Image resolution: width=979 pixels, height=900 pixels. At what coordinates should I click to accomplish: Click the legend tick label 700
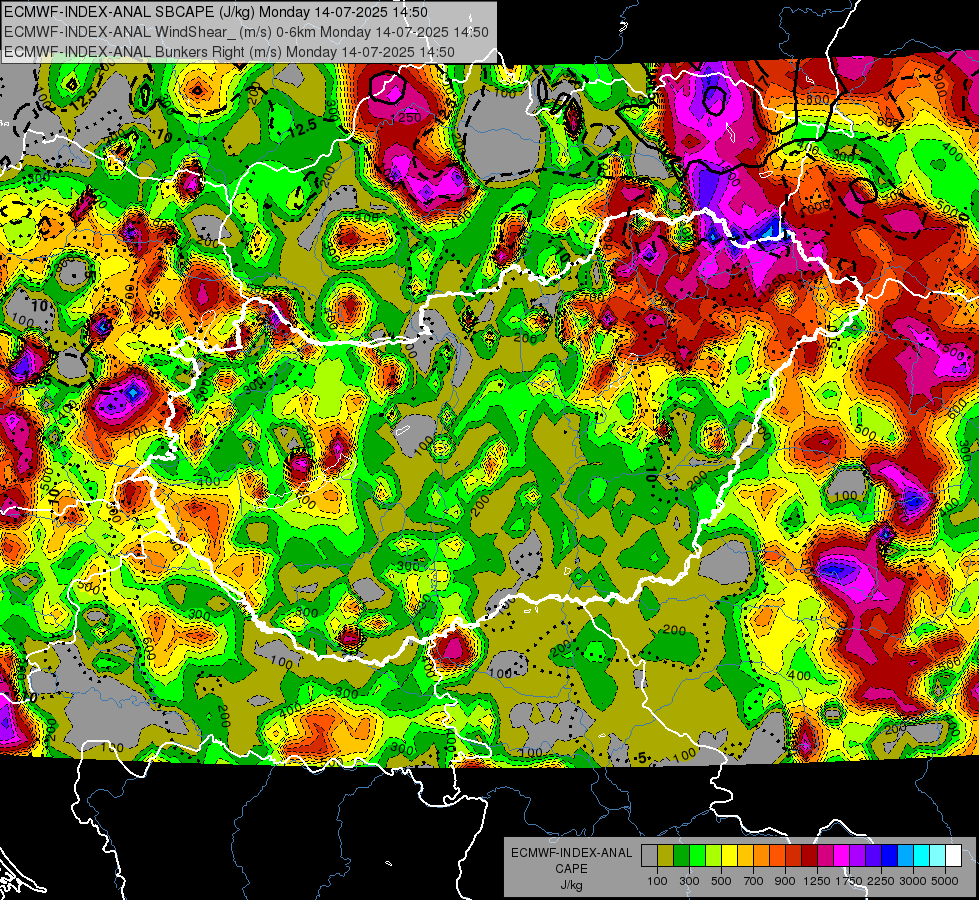(754, 881)
